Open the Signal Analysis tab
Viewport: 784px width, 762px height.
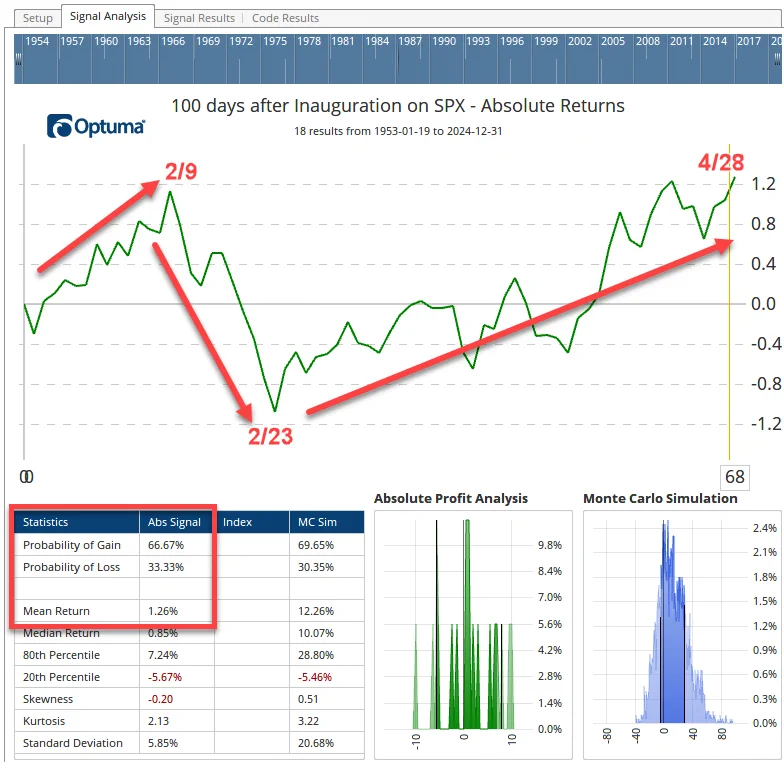(108, 16)
